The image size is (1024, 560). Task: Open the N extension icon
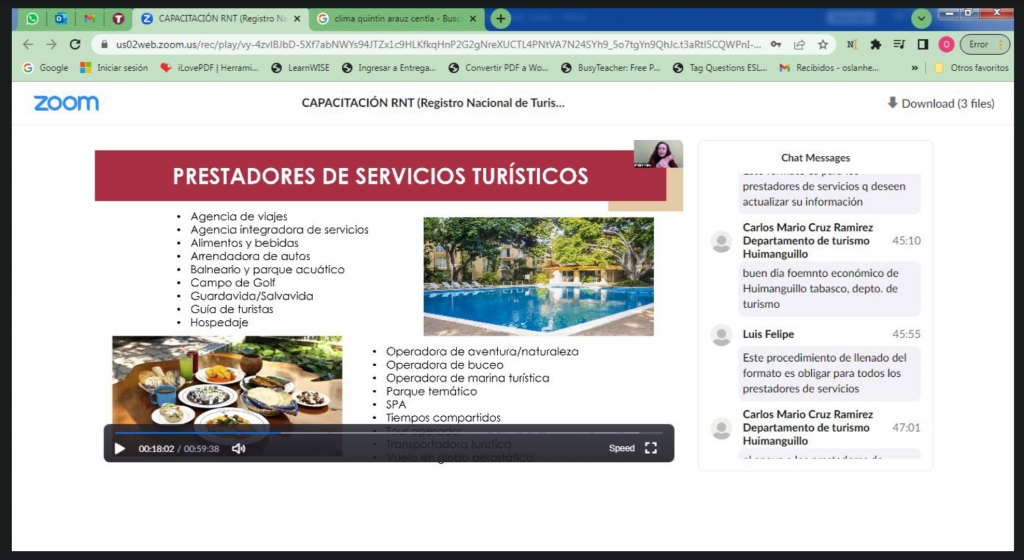[852, 44]
